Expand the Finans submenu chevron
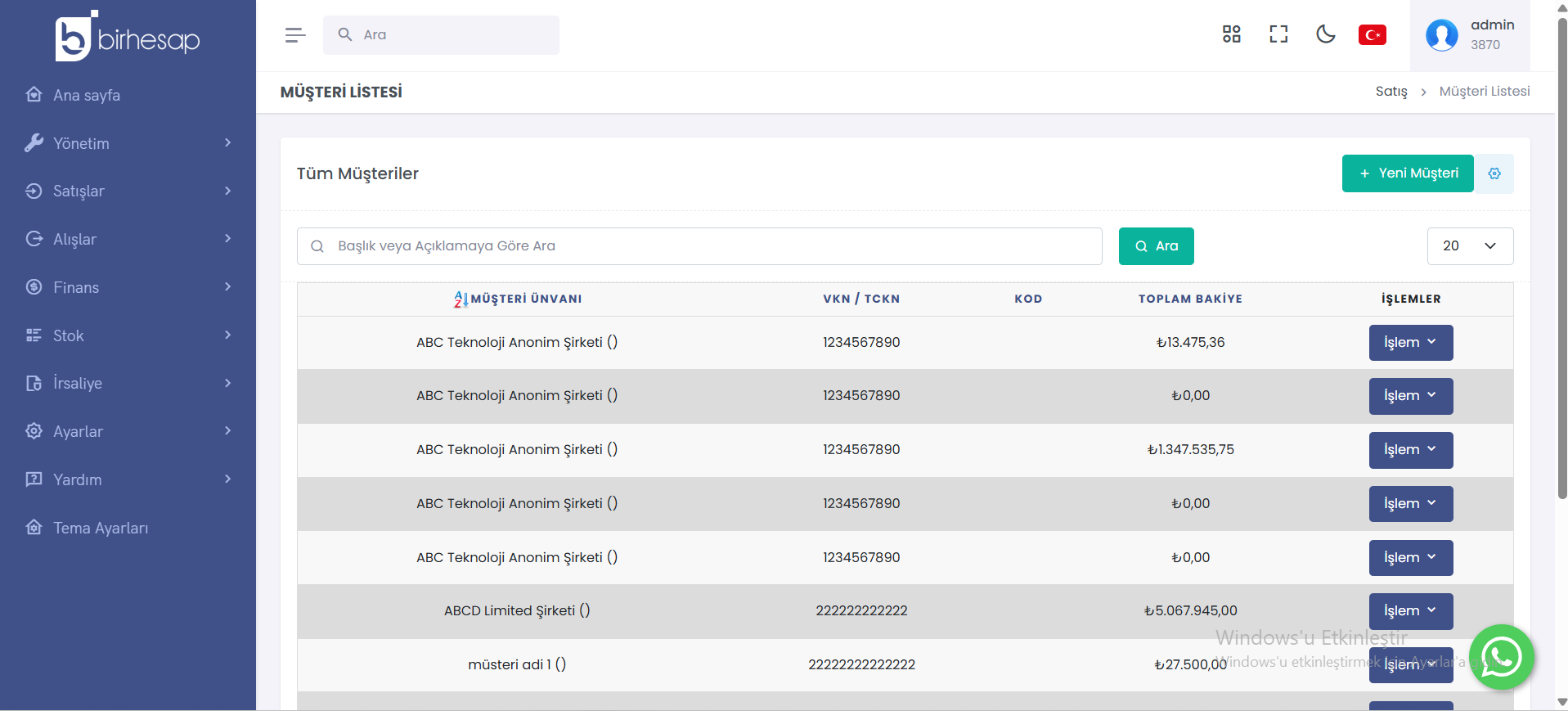Viewport: 1568px width, 711px height. 227,286
